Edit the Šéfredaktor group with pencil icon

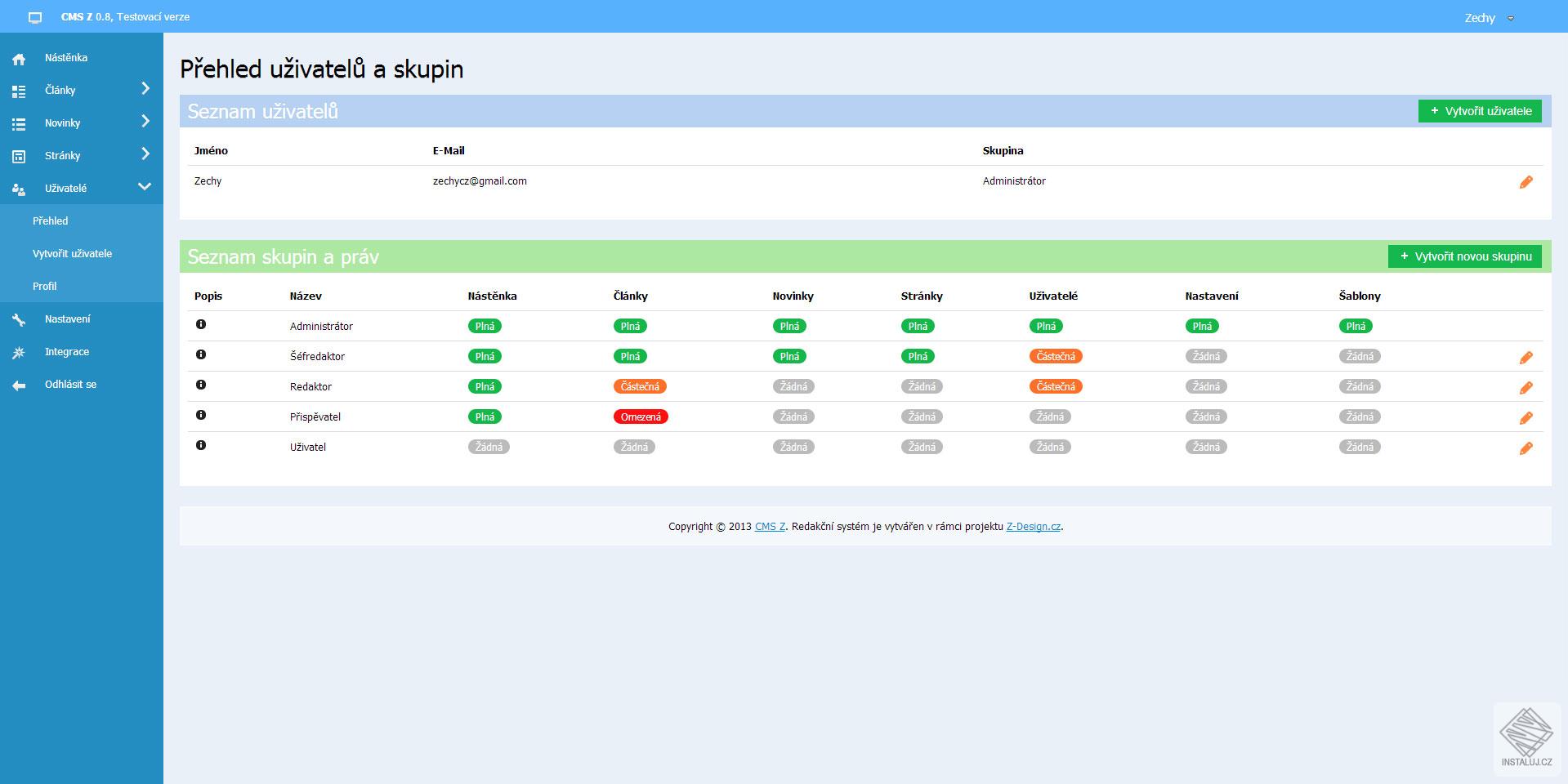pyautogui.click(x=1526, y=358)
